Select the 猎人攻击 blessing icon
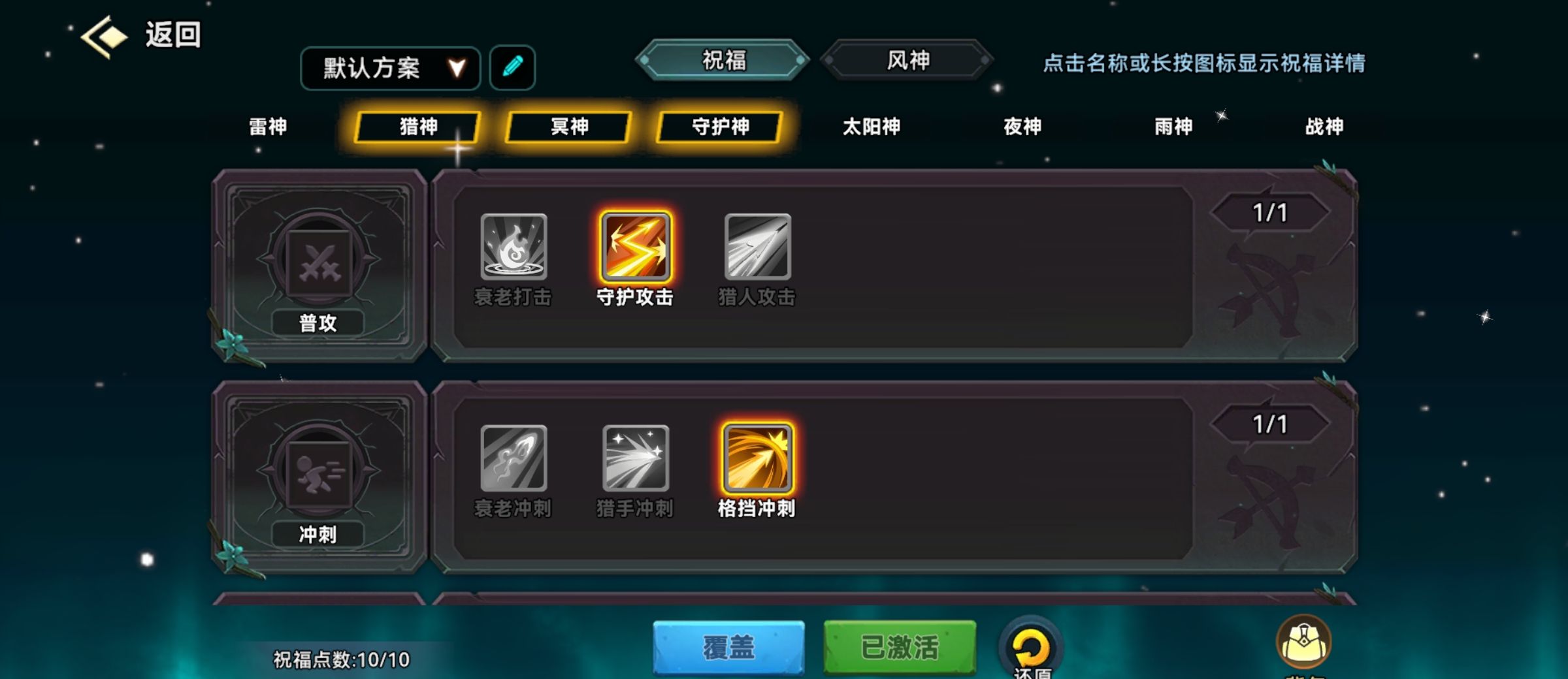1568x679 pixels. click(757, 247)
